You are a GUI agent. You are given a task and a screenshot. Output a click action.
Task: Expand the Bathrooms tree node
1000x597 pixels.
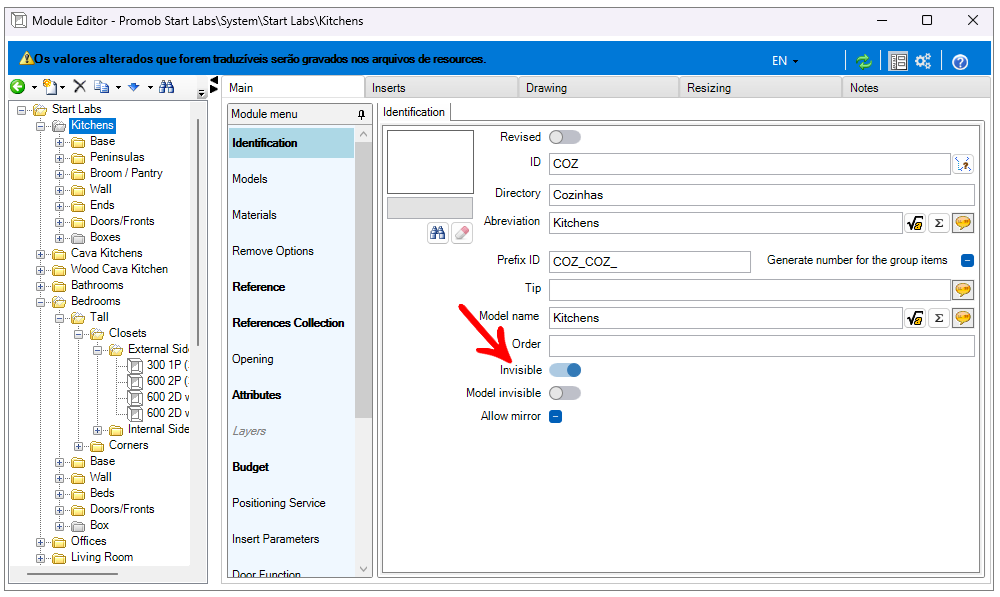pyautogui.click(x=42, y=286)
